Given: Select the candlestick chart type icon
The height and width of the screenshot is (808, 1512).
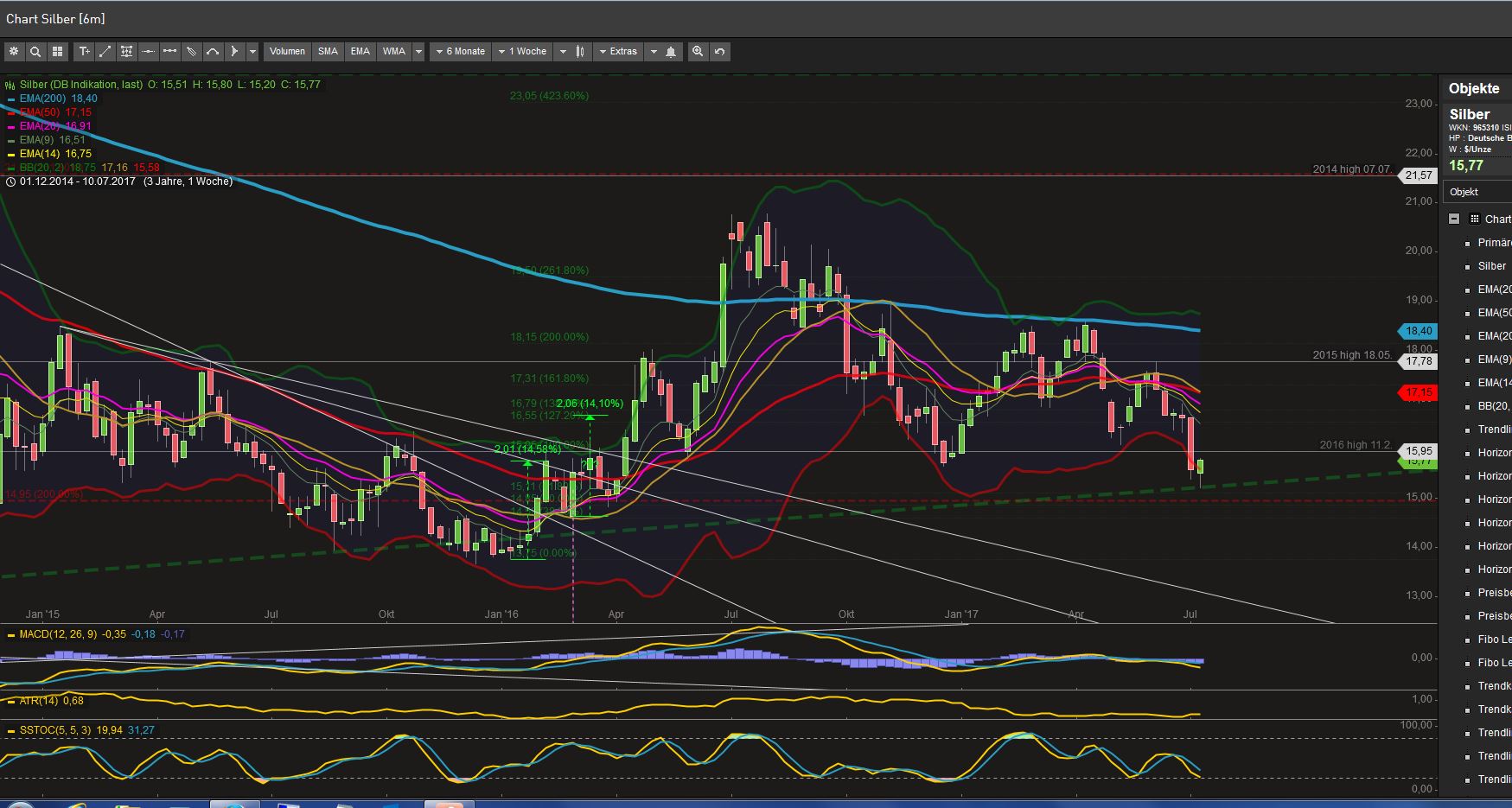Looking at the screenshot, I should click(x=580, y=52).
